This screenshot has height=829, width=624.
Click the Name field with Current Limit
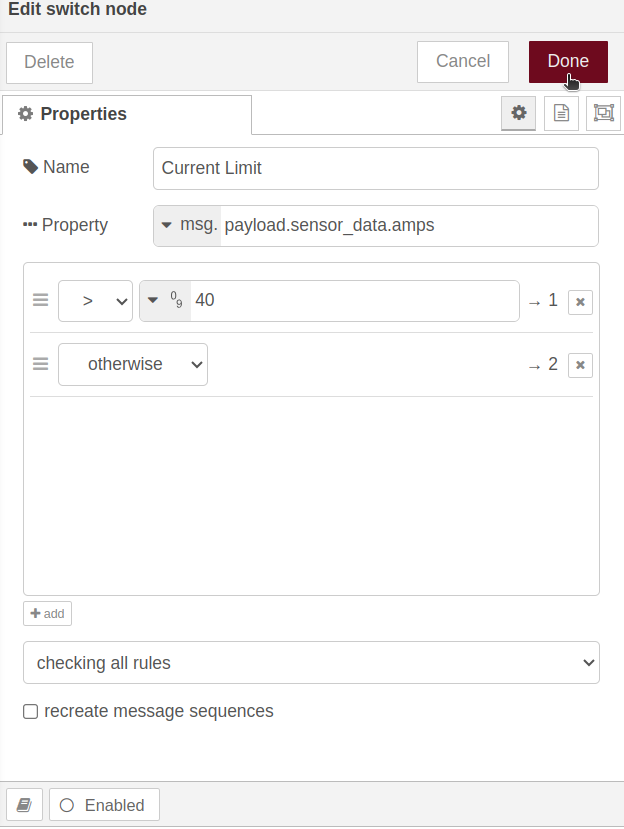click(x=376, y=168)
